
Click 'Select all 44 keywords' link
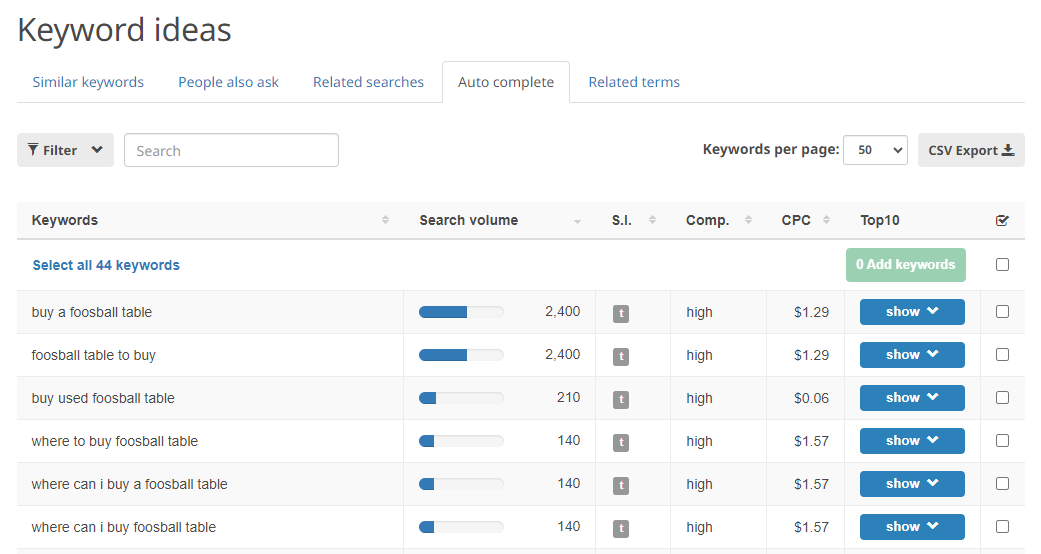pyautogui.click(x=106, y=265)
